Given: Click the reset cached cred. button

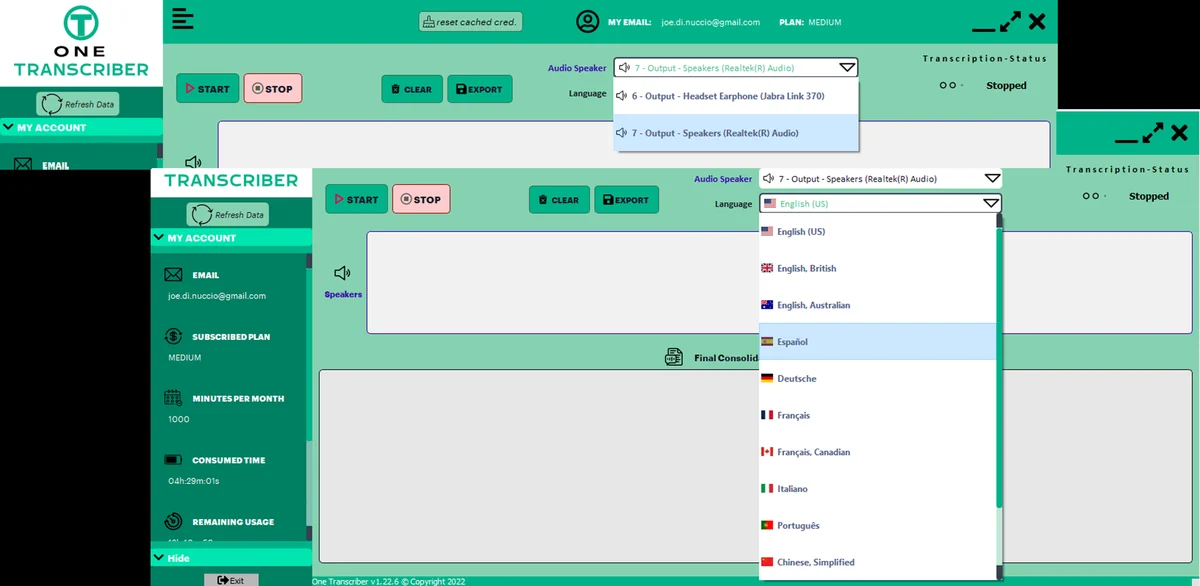Looking at the screenshot, I should point(471,21).
